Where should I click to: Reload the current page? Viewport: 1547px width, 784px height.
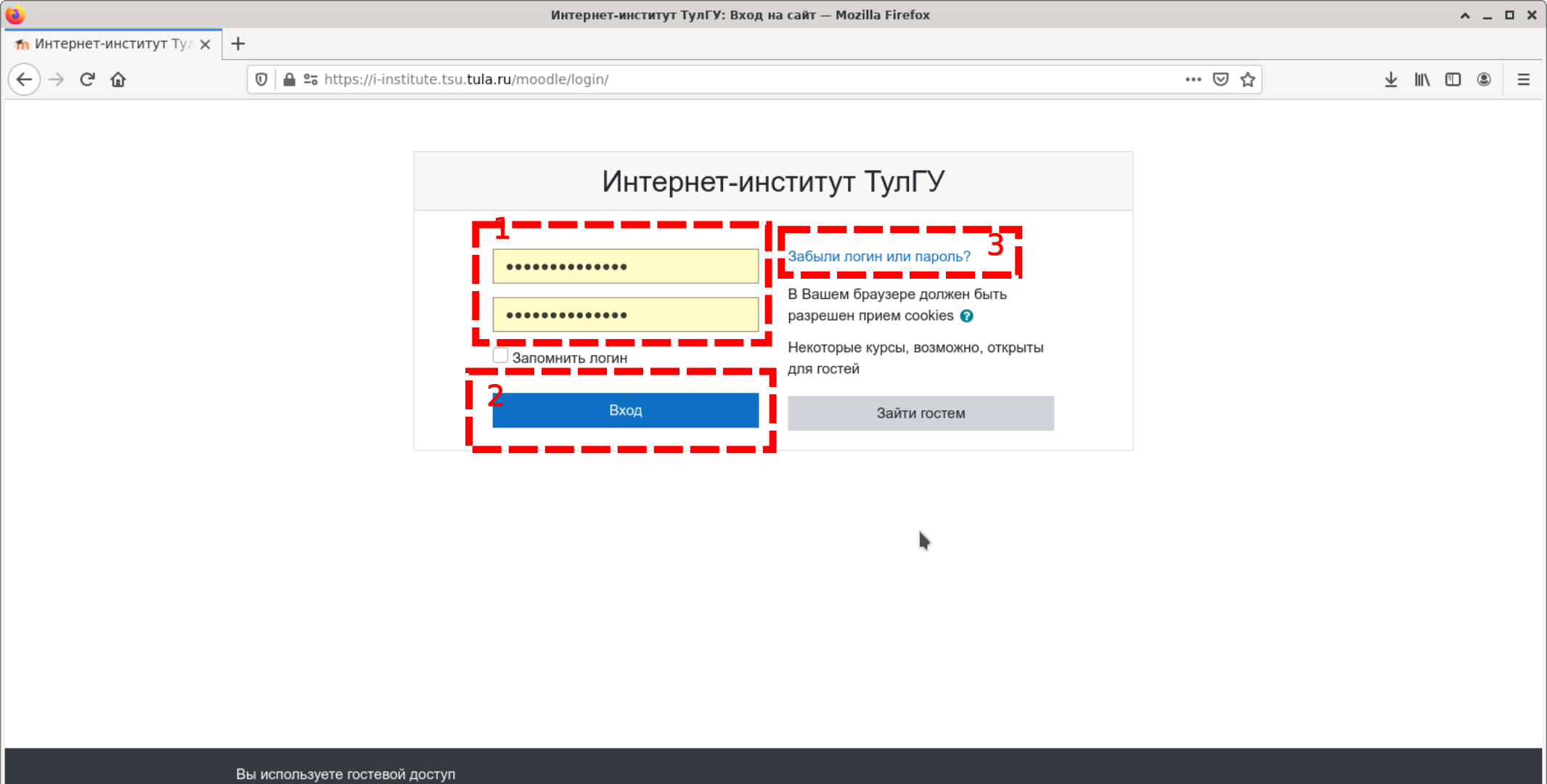(87, 80)
